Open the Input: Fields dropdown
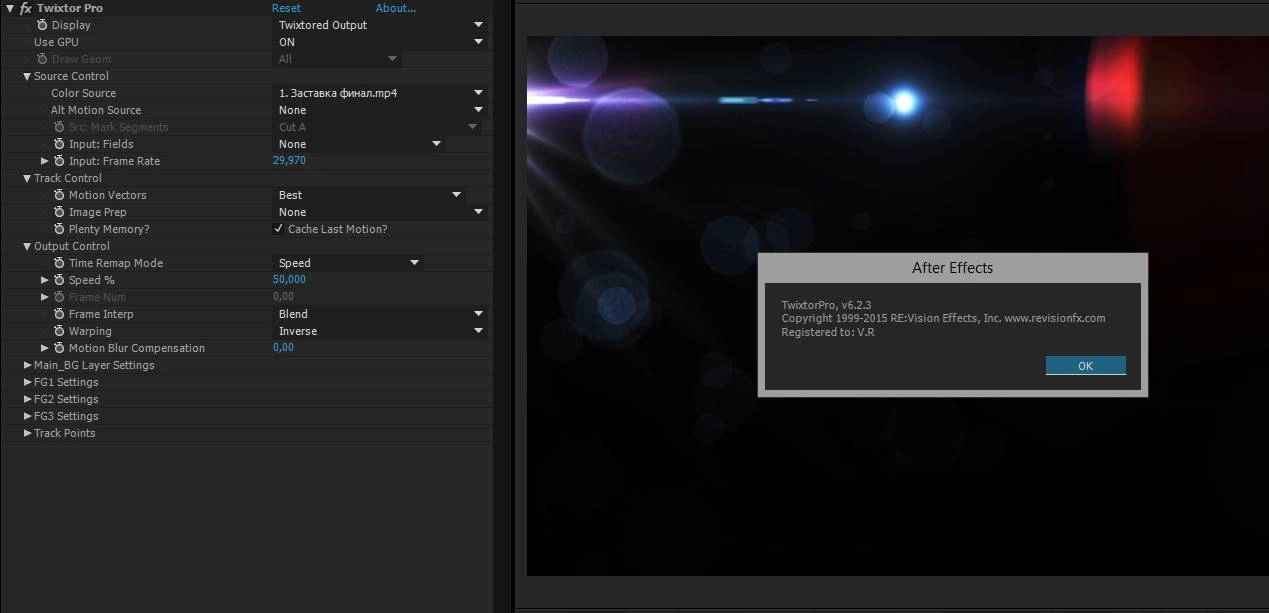This screenshot has width=1269, height=613. coord(360,144)
